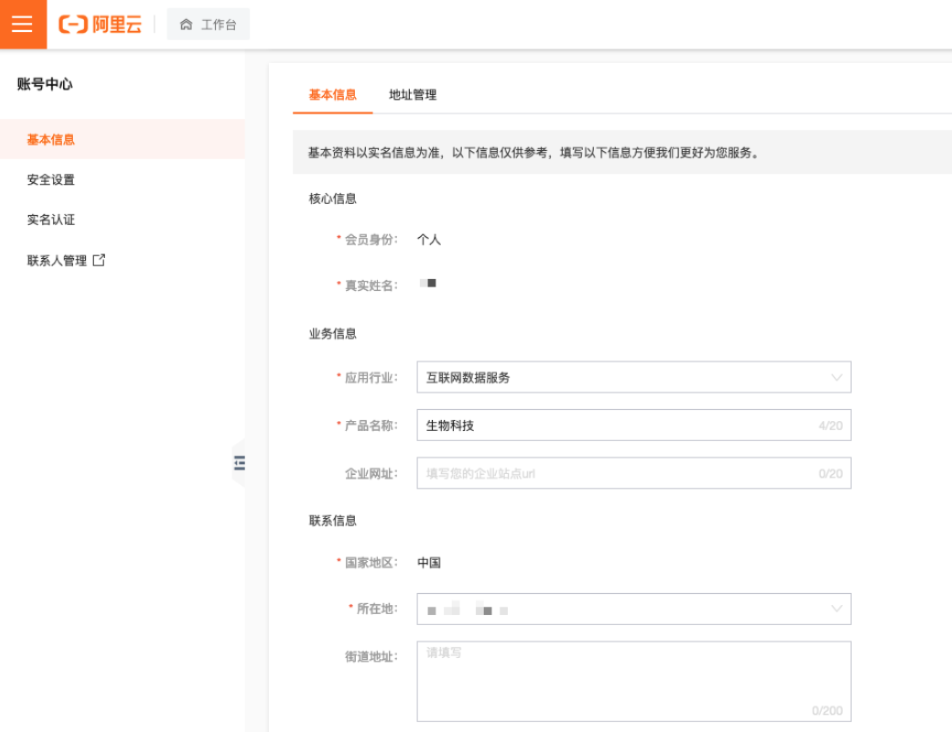Click the 工作台 button in header
Image resolution: width=952 pixels, height=732 pixels.
208,25
